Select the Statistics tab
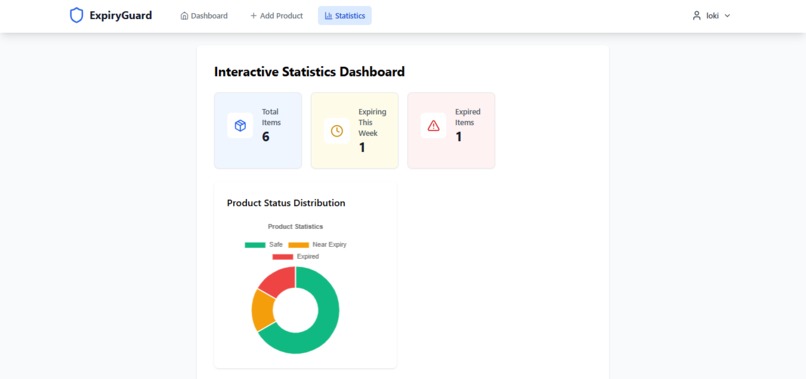Image resolution: width=806 pixels, height=379 pixels. [x=345, y=16]
